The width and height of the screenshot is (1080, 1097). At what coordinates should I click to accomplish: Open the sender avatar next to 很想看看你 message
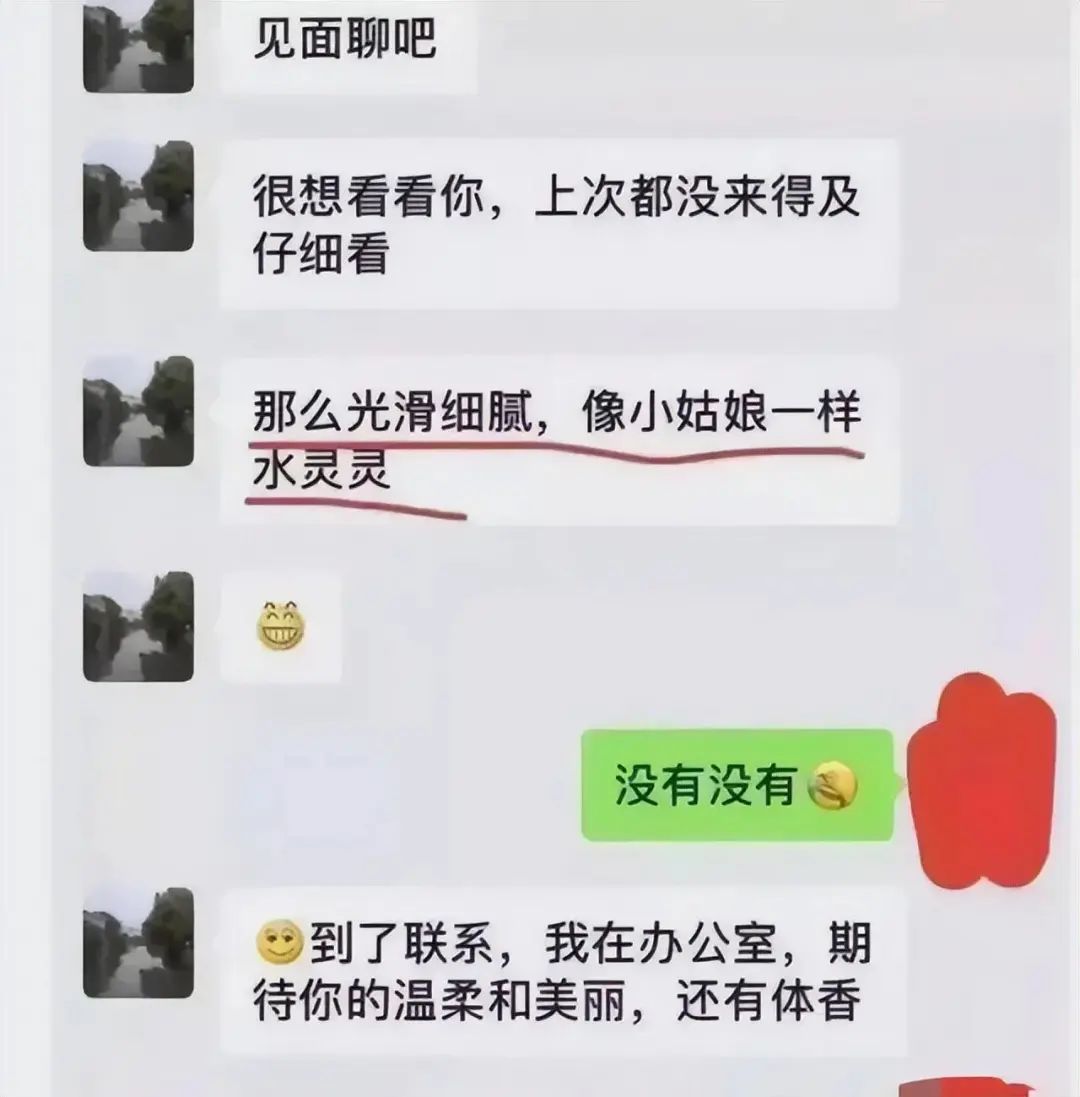(x=138, y=196)
